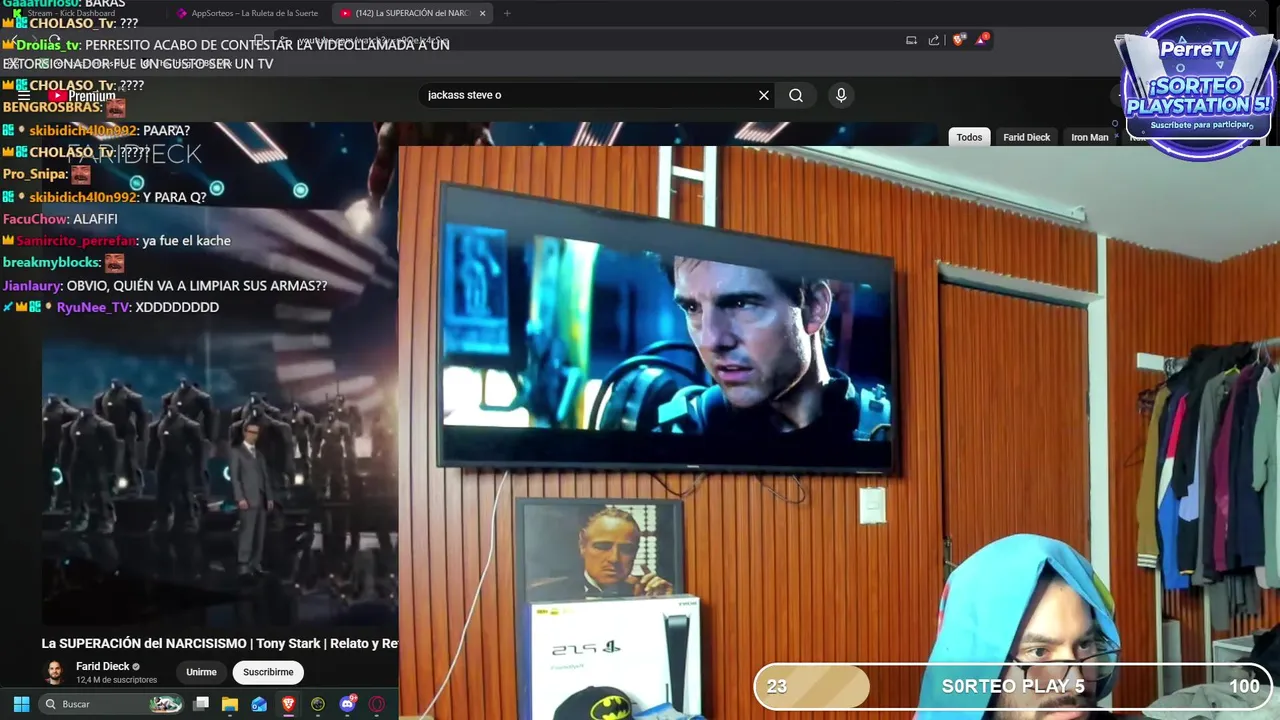Click chat username 'Pro_Snipa'

34,174
